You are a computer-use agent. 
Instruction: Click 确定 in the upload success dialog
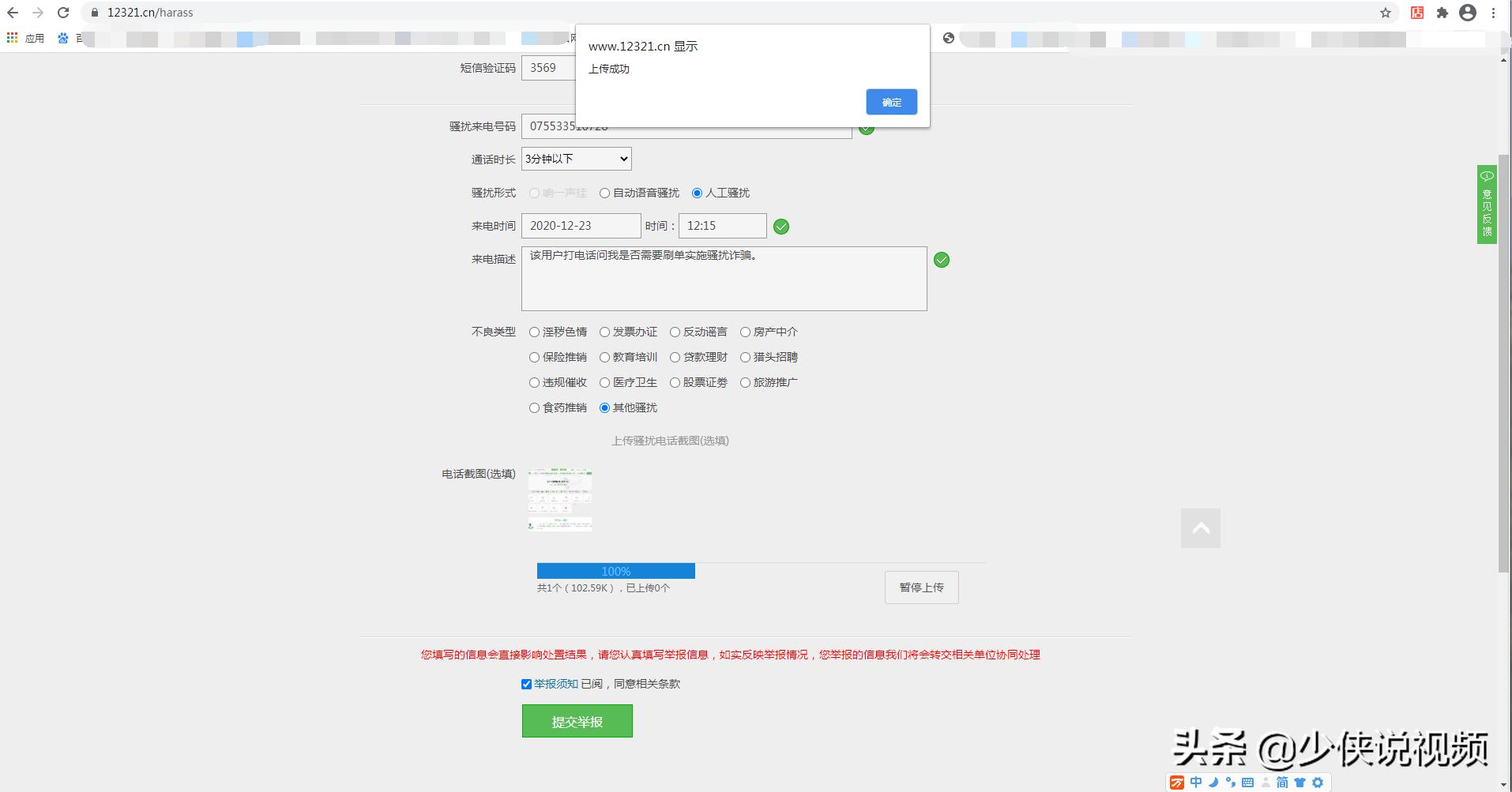891,102
